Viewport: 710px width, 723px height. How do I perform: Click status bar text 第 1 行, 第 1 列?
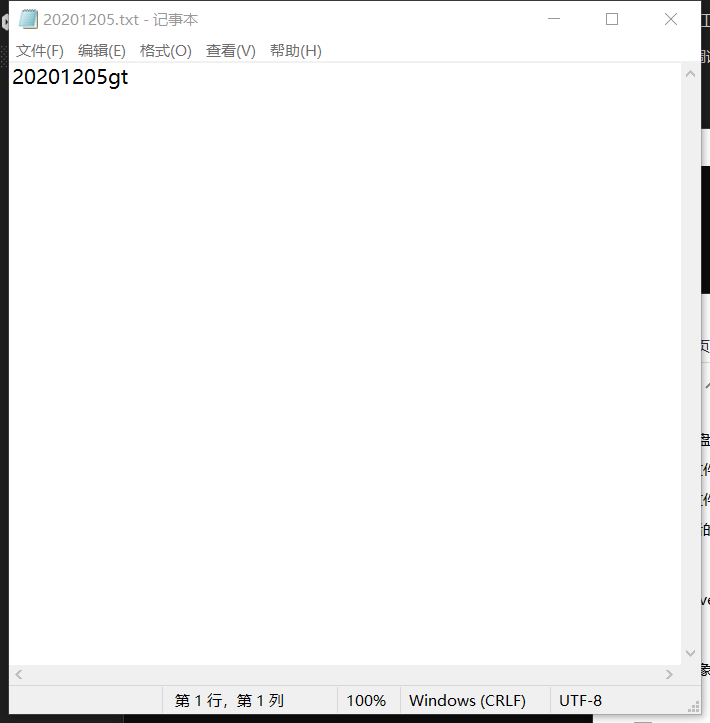pyautogui.click(x=229, y=700)
